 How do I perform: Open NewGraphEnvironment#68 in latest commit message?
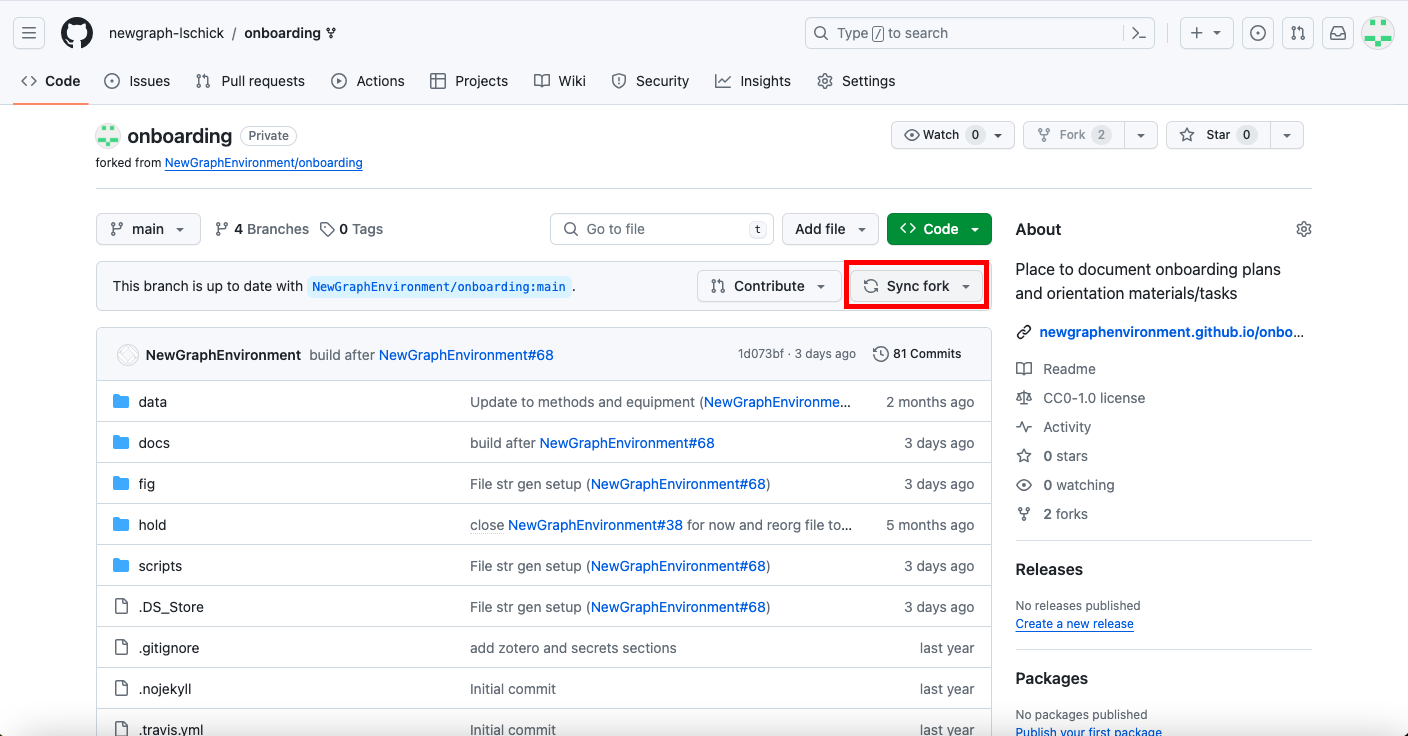466,355
